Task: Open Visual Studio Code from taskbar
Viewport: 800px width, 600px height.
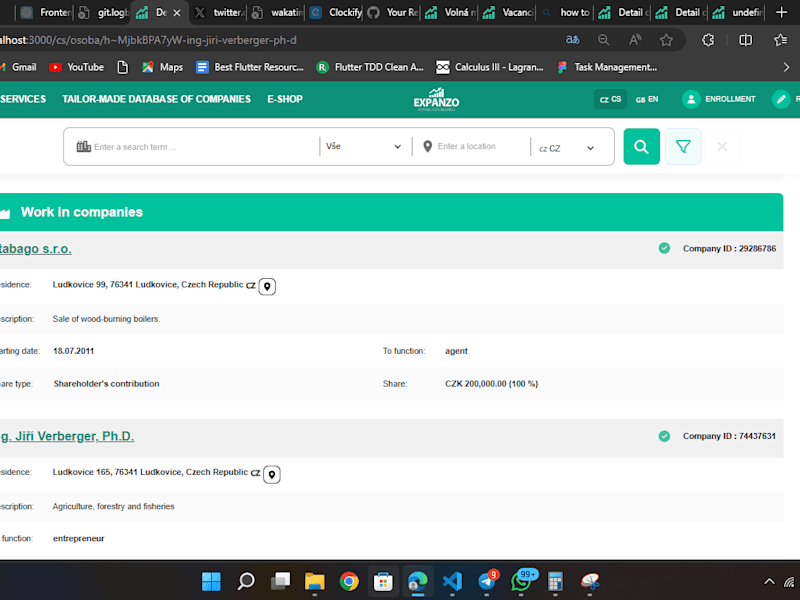Action: tap(452, 581)
